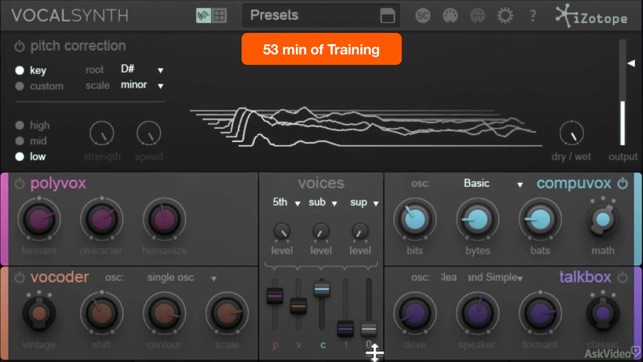Click the talkbox classic mode switch

603,314
